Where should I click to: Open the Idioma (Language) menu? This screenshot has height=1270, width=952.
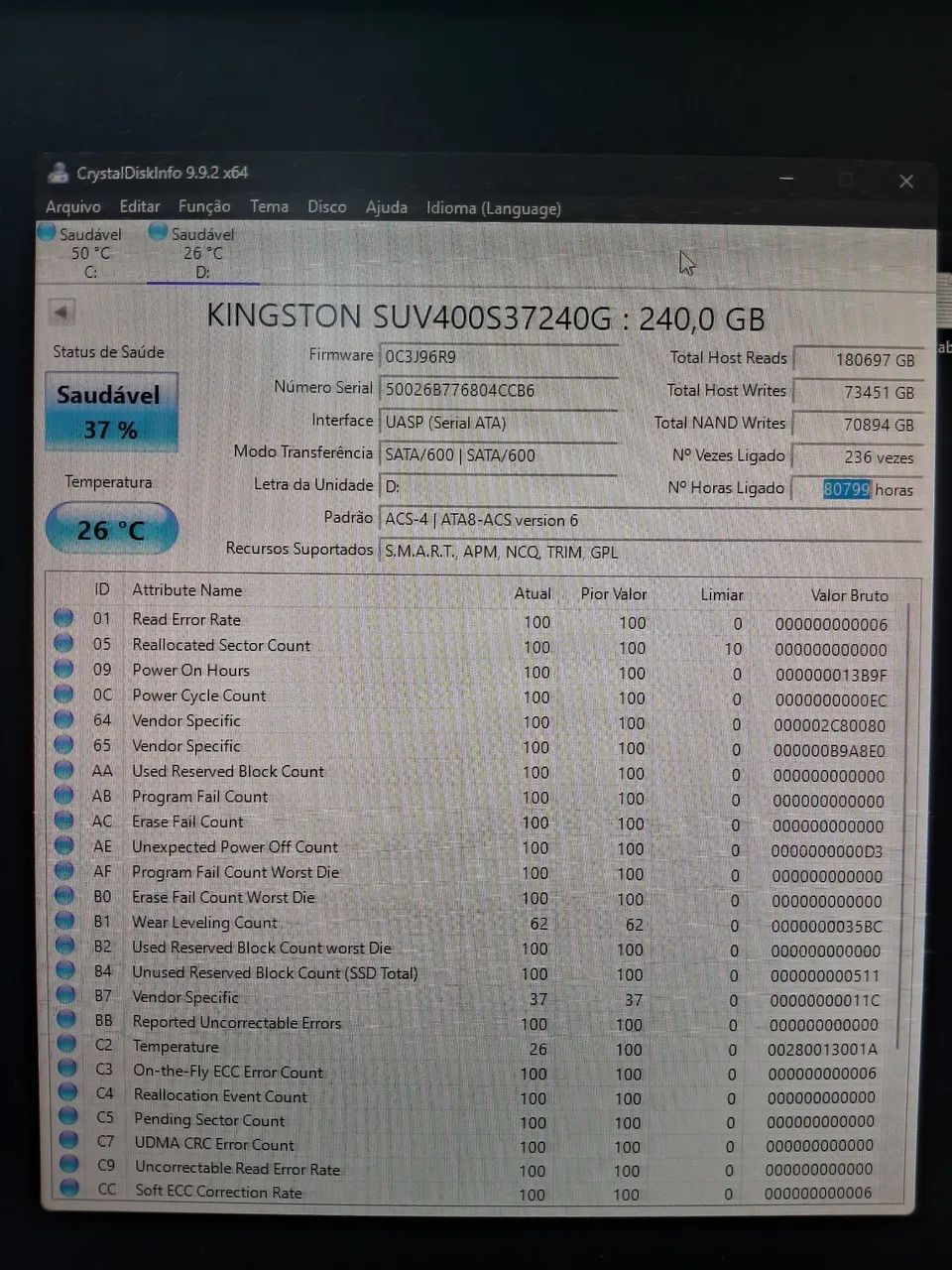click(x=494, y=208)
